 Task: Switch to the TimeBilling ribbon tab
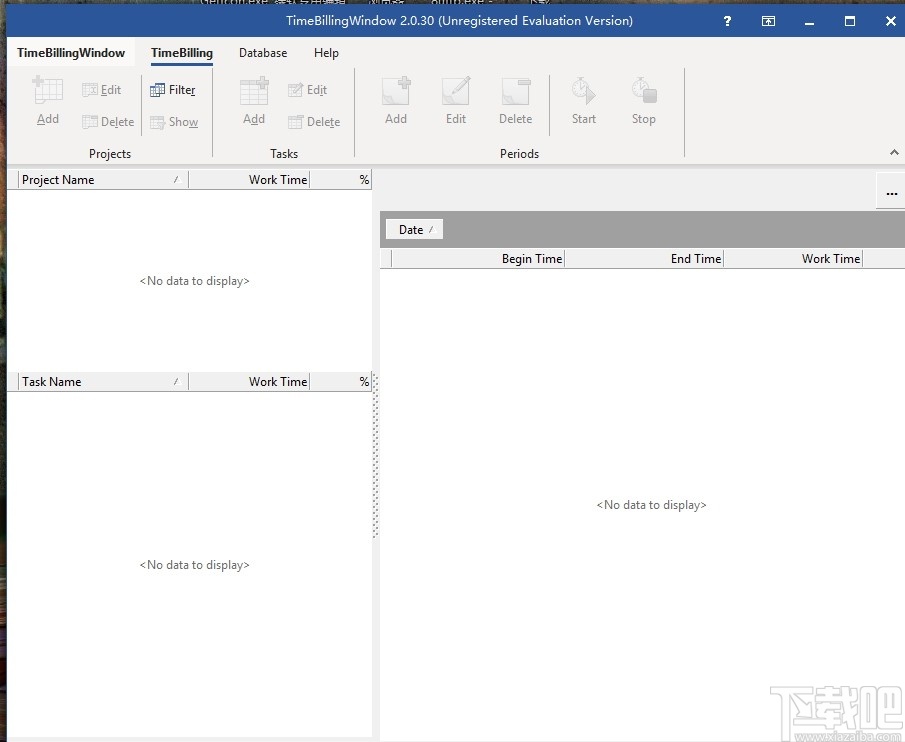coord(182,53)
